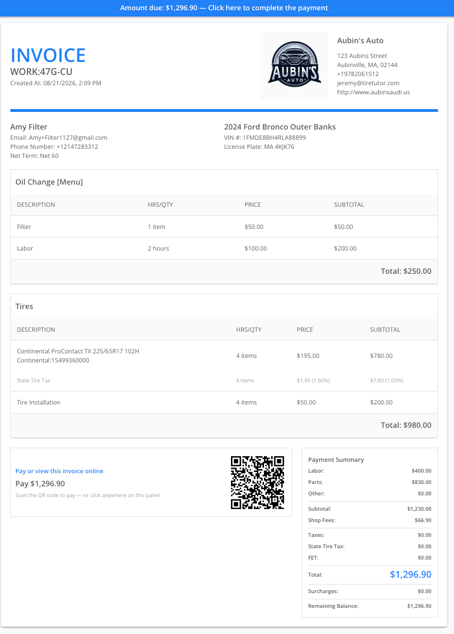Open the aubinsaudi.us website link
This screenshot has width=454, height=634.
pyautogui.click(x=374, y=92)
